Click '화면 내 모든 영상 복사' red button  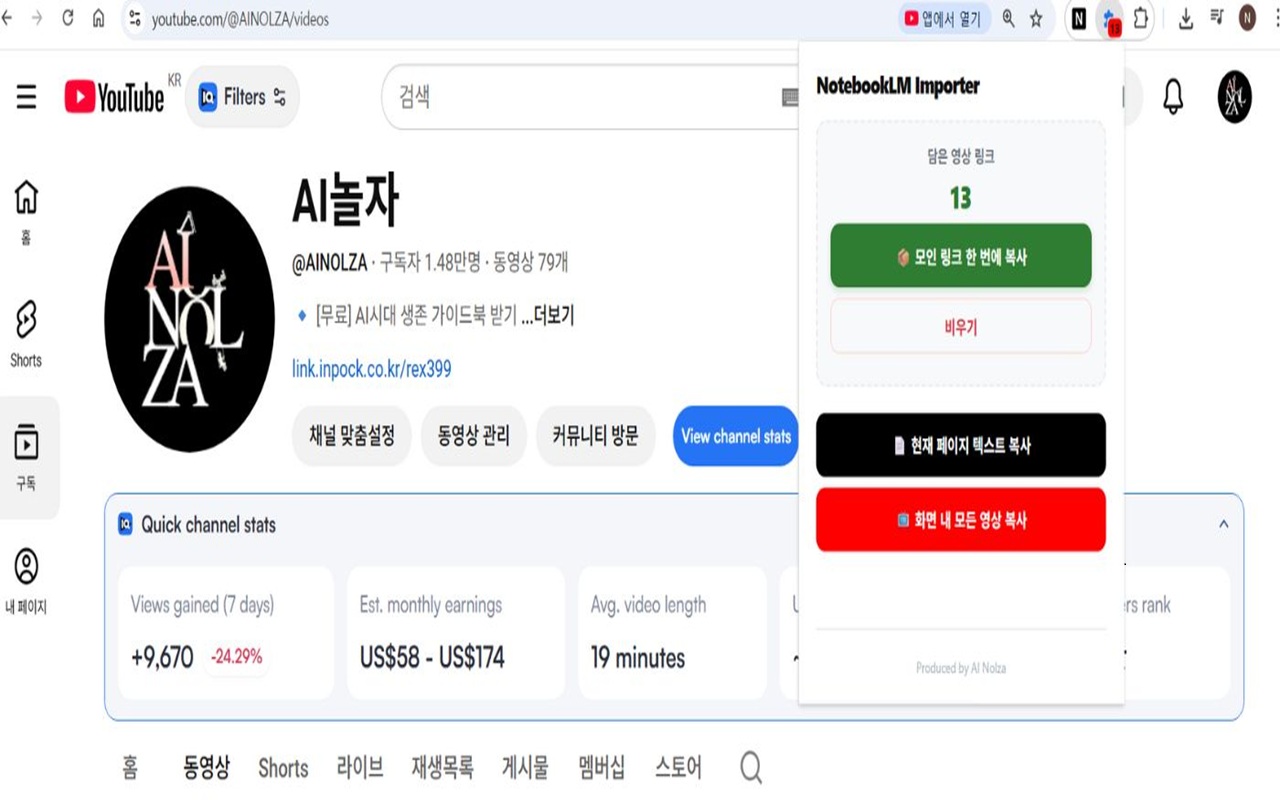(961, 520)
